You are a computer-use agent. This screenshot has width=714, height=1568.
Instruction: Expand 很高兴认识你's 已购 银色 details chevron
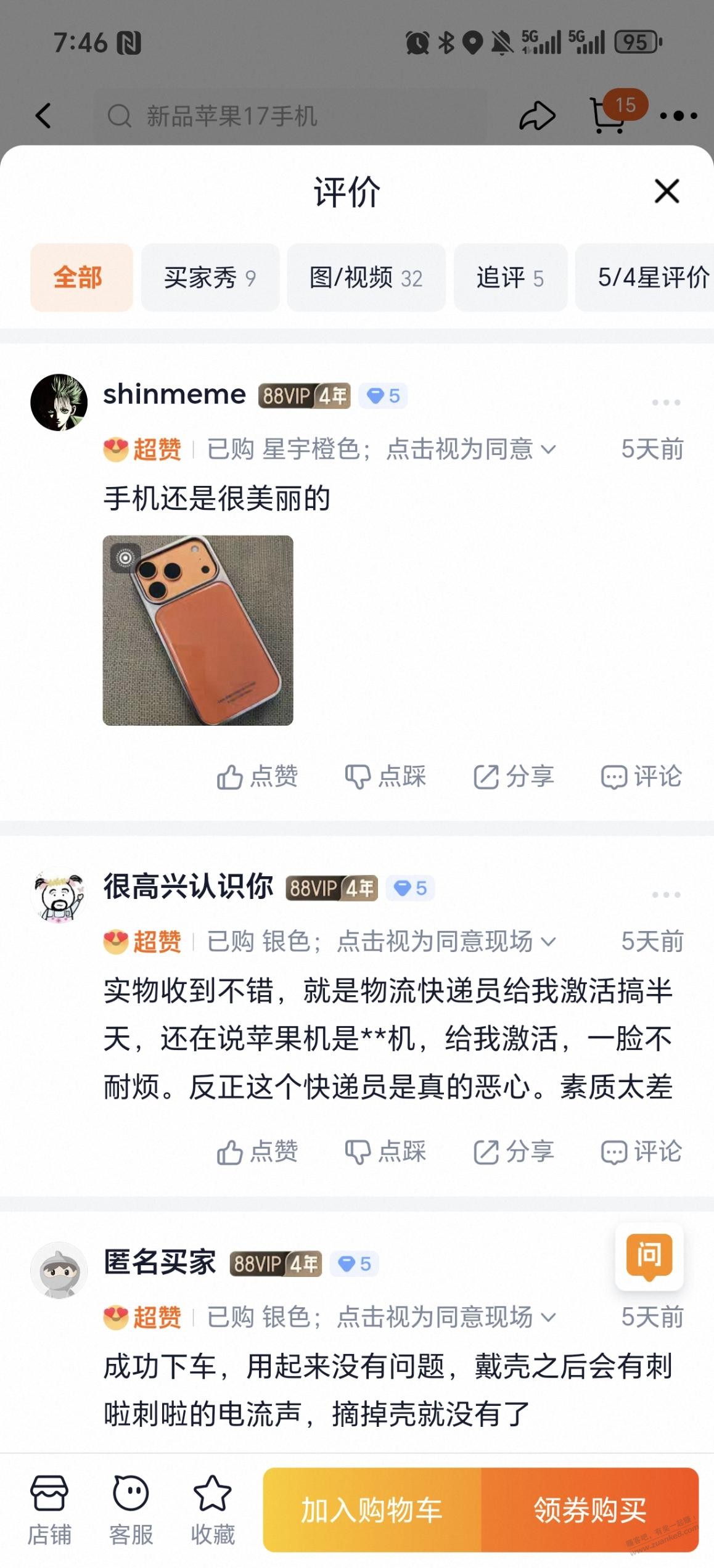tap(548, 942)
